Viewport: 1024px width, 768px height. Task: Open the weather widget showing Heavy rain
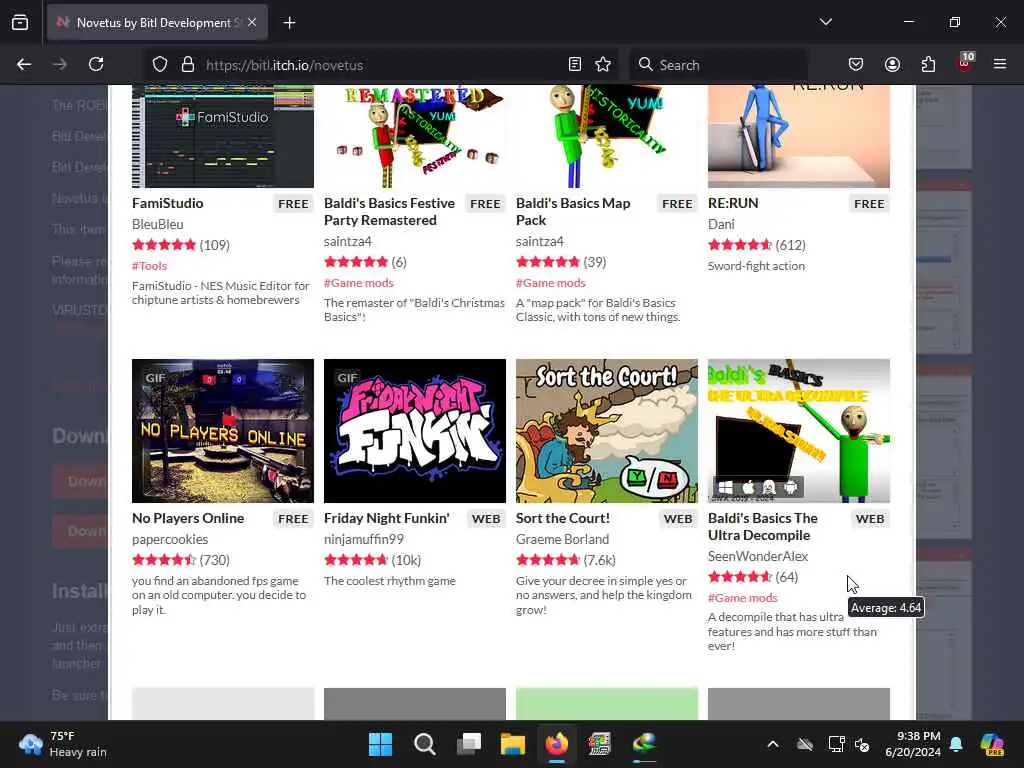[x=63, y=744]
